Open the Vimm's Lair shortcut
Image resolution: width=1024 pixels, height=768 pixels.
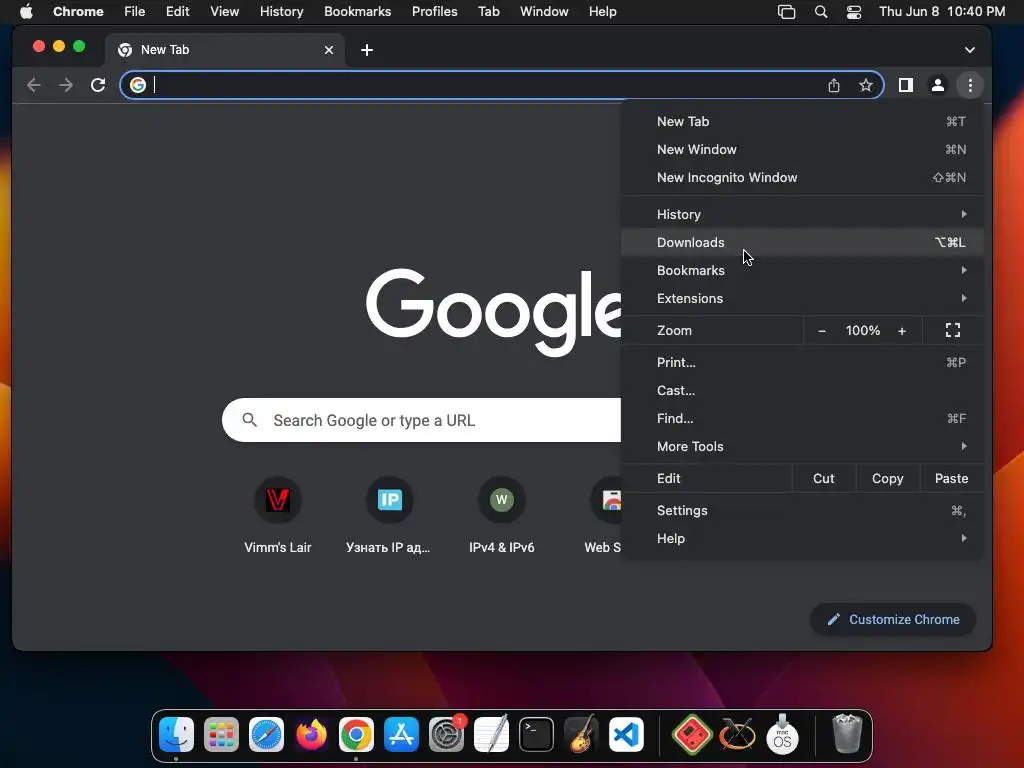tap(278, 516)
